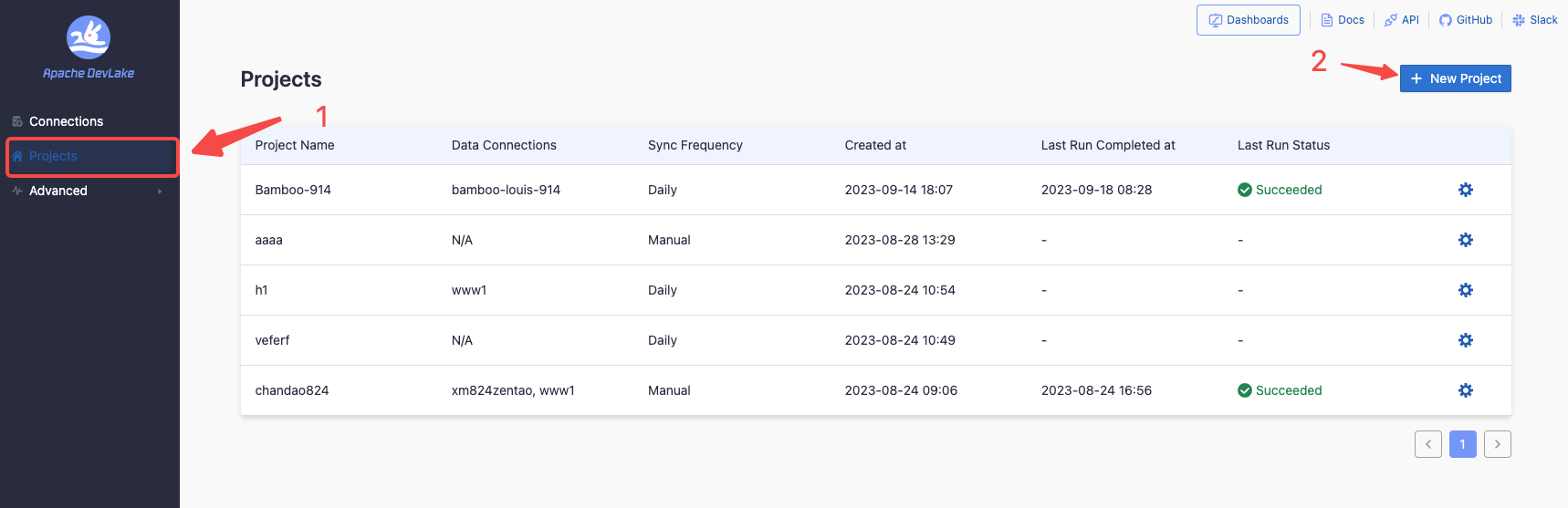Open the Docs link
The image size is (1568, 508).
1343,20
